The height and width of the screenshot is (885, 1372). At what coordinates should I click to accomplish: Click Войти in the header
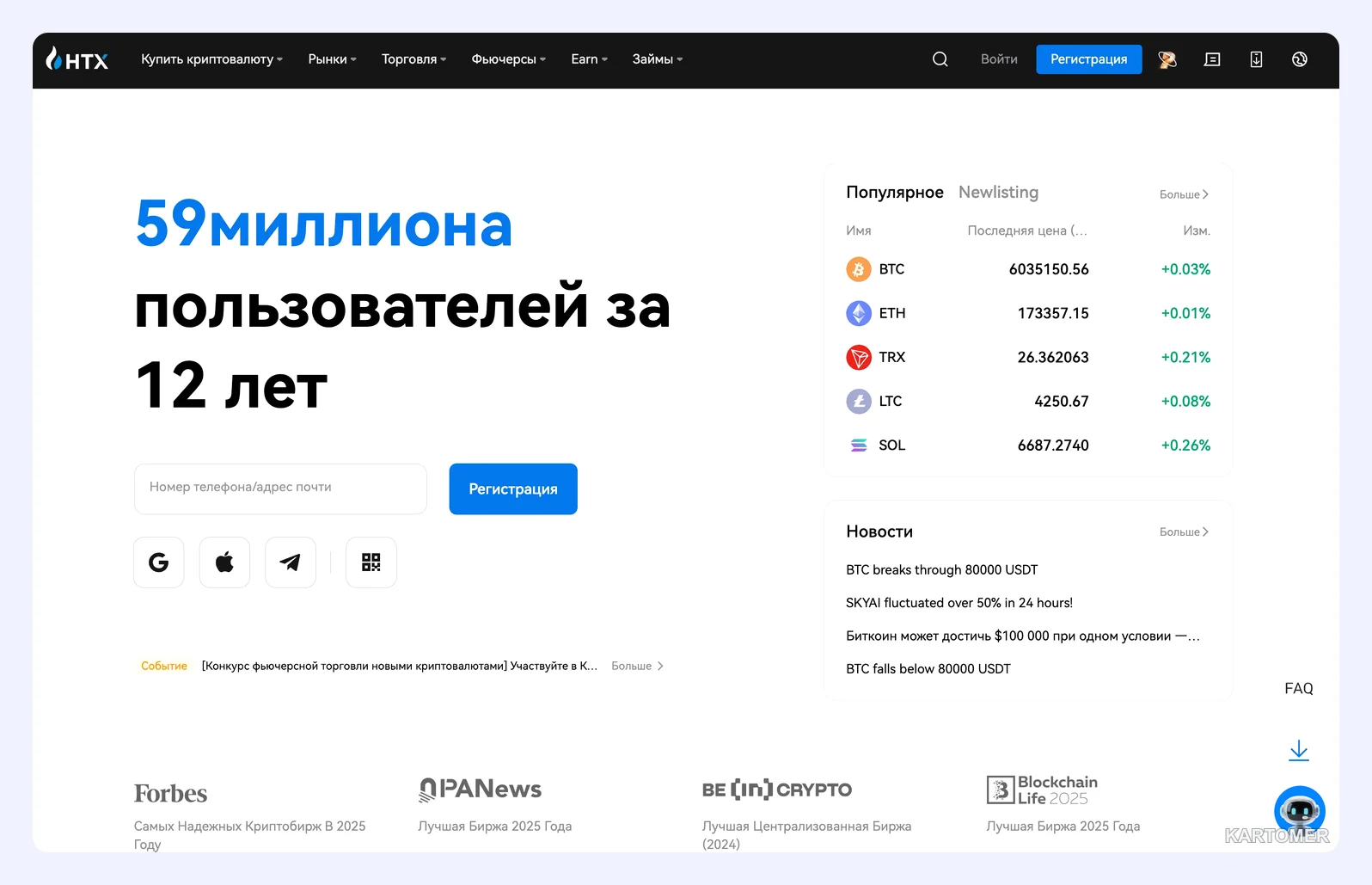pyautogui.click(x=999, y=59)
